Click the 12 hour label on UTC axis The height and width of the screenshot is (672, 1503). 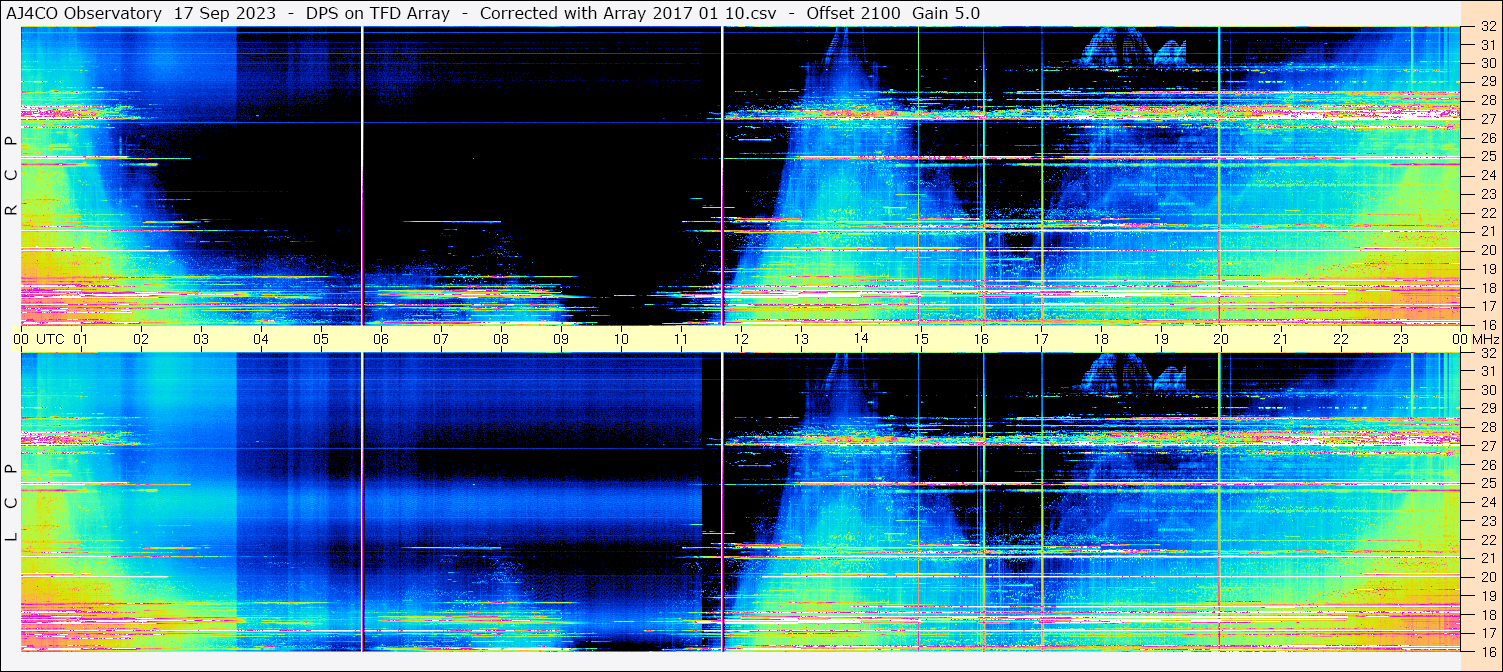coord(741,339)
